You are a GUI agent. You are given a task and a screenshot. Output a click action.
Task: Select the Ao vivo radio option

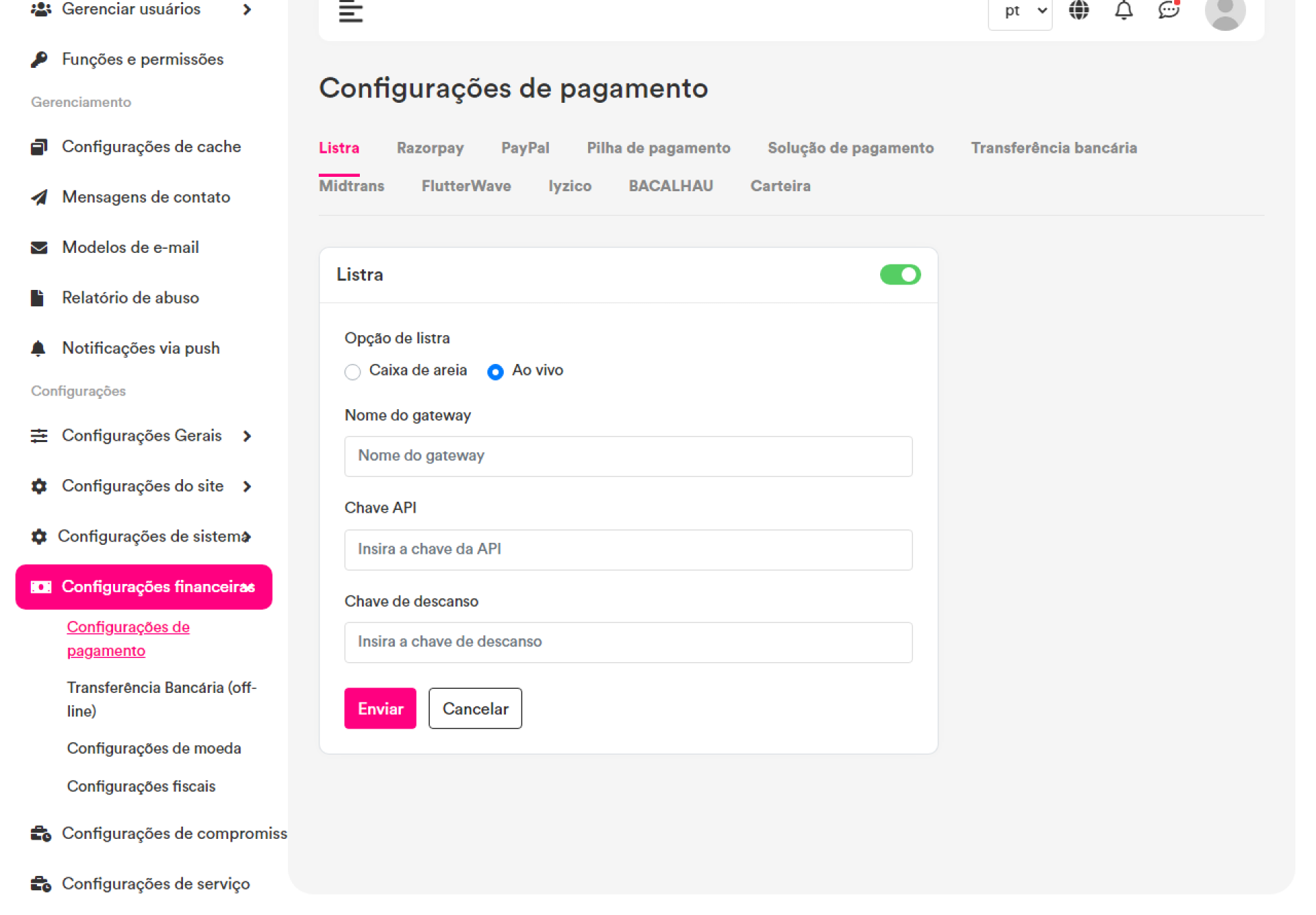pos(495,371)
